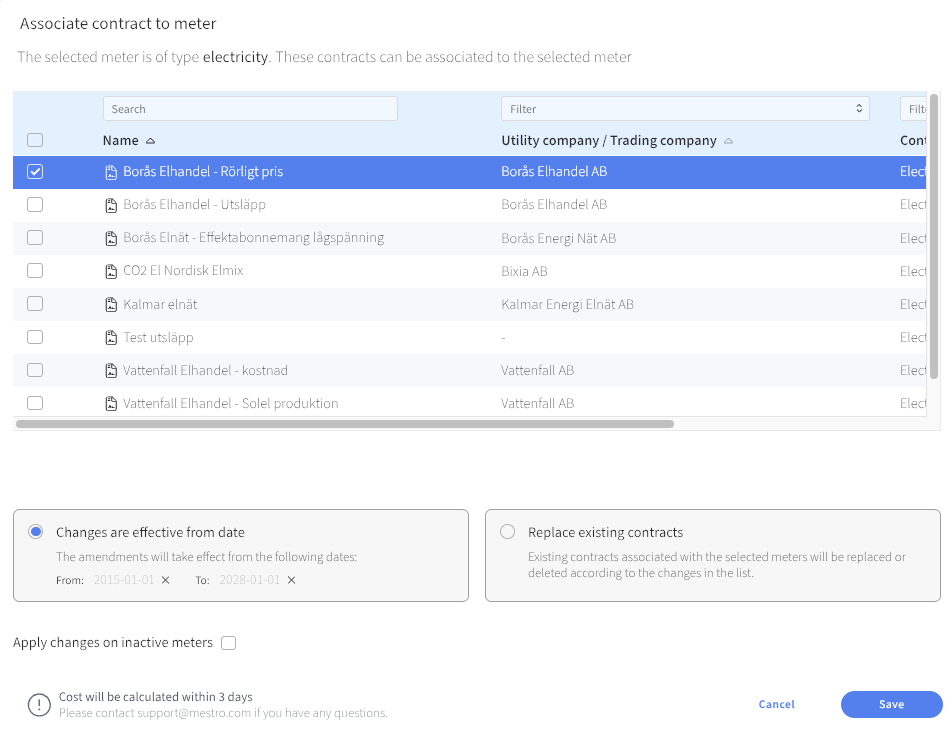Click Utility company / Trading company header
This screenshot has width=952, height=738.
pos(609,141)
